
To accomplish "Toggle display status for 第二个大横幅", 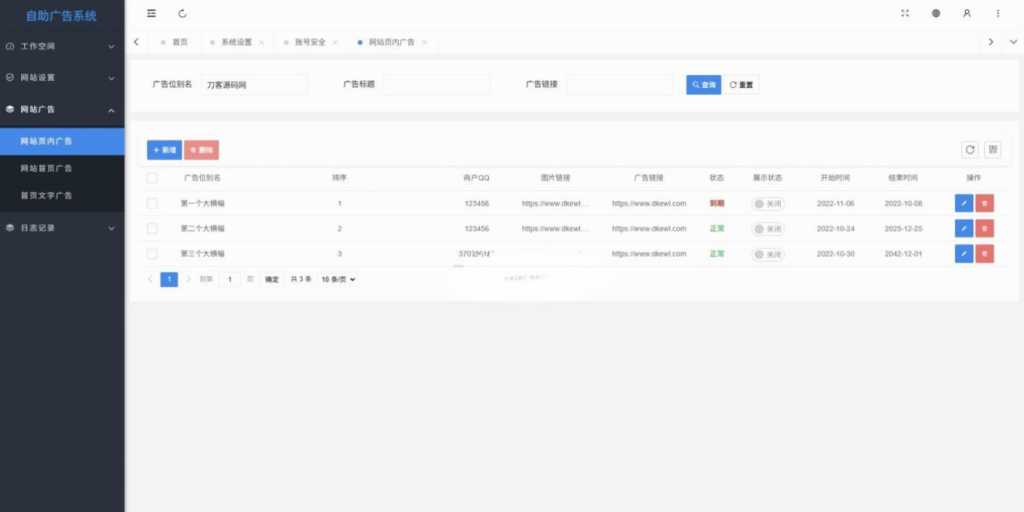I will click(768, 229).
